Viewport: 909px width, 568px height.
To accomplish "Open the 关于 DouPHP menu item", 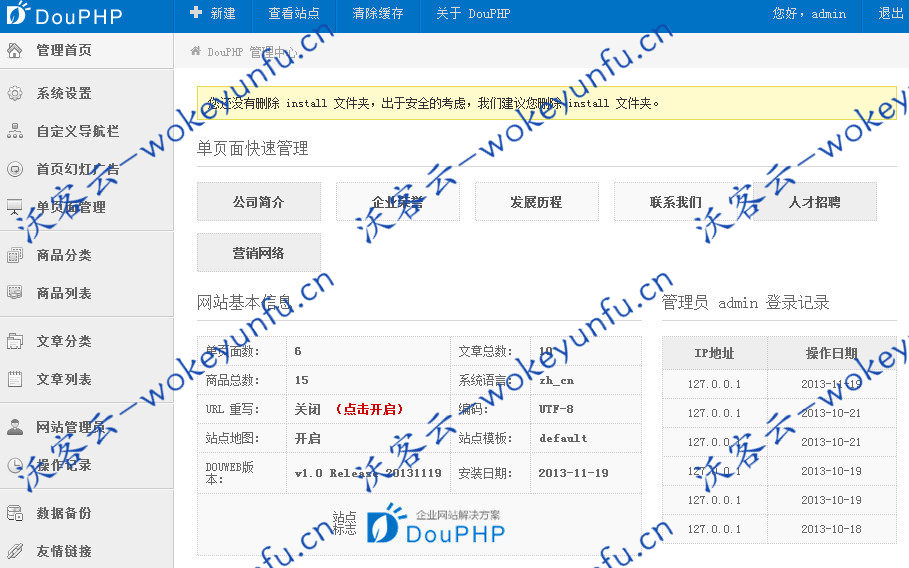I will click(x=473, y=13).
